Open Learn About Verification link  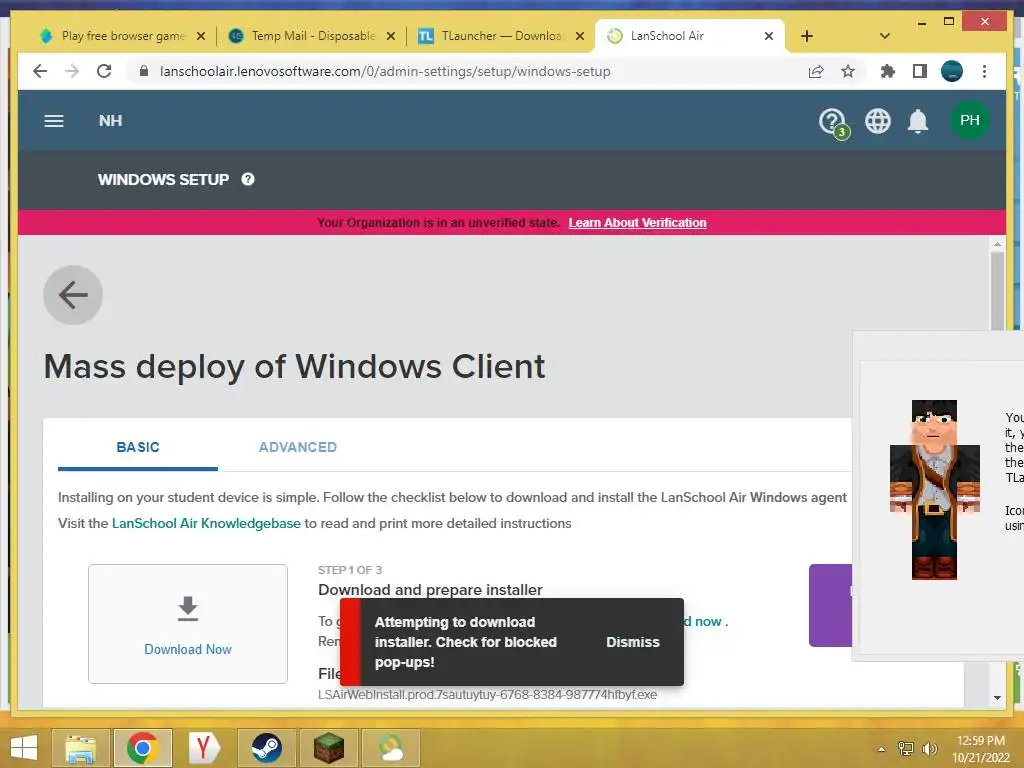[637, 223]
